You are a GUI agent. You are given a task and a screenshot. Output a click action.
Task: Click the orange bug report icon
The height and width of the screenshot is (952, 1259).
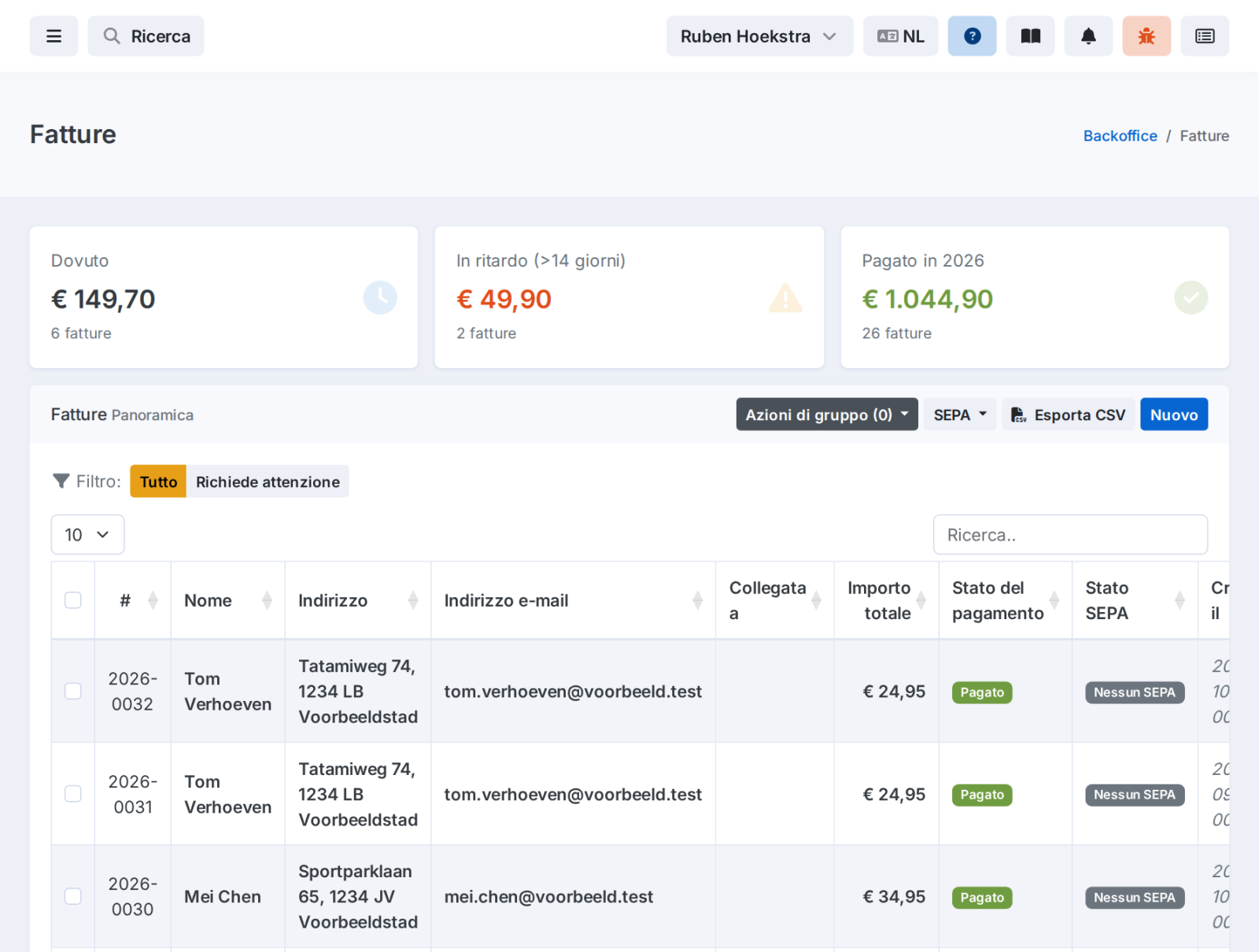(1146, 36)
